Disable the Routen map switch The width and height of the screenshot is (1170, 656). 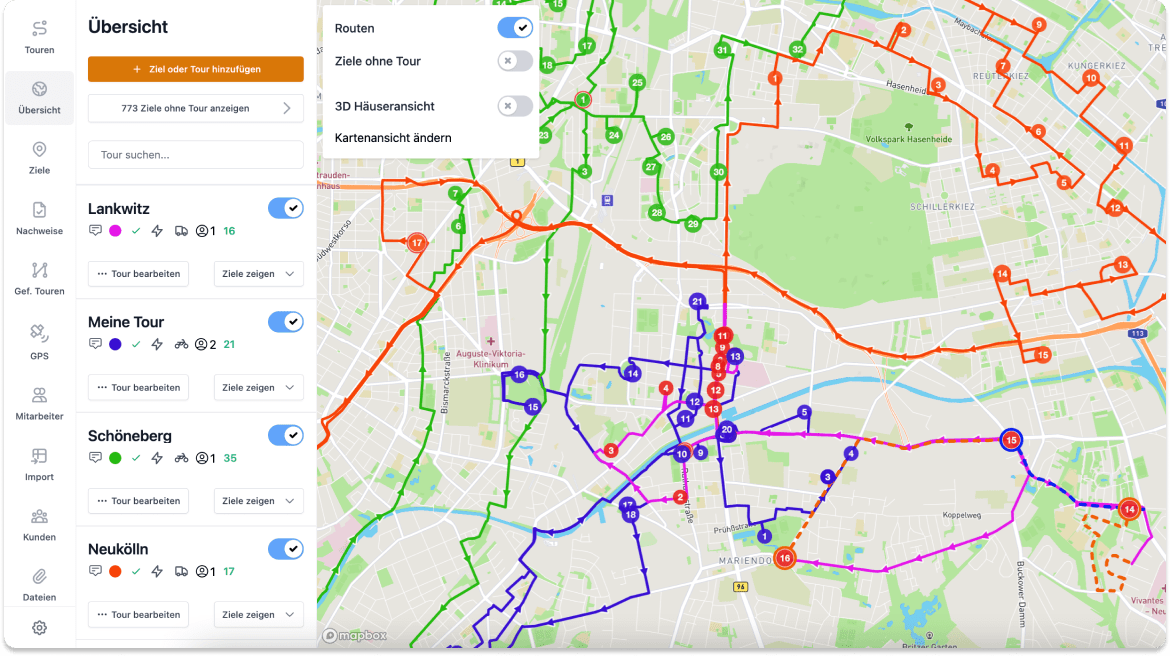pyautogui.click(x=515, y=28)
